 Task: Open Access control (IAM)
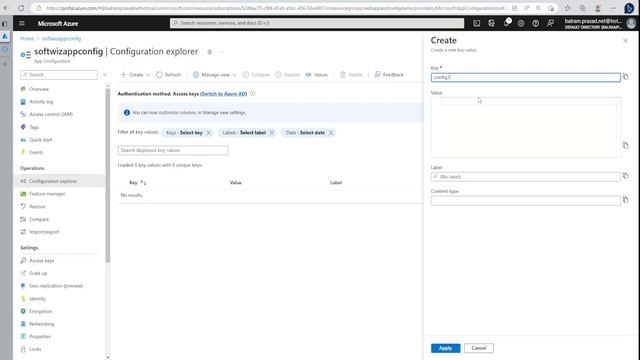51,114
